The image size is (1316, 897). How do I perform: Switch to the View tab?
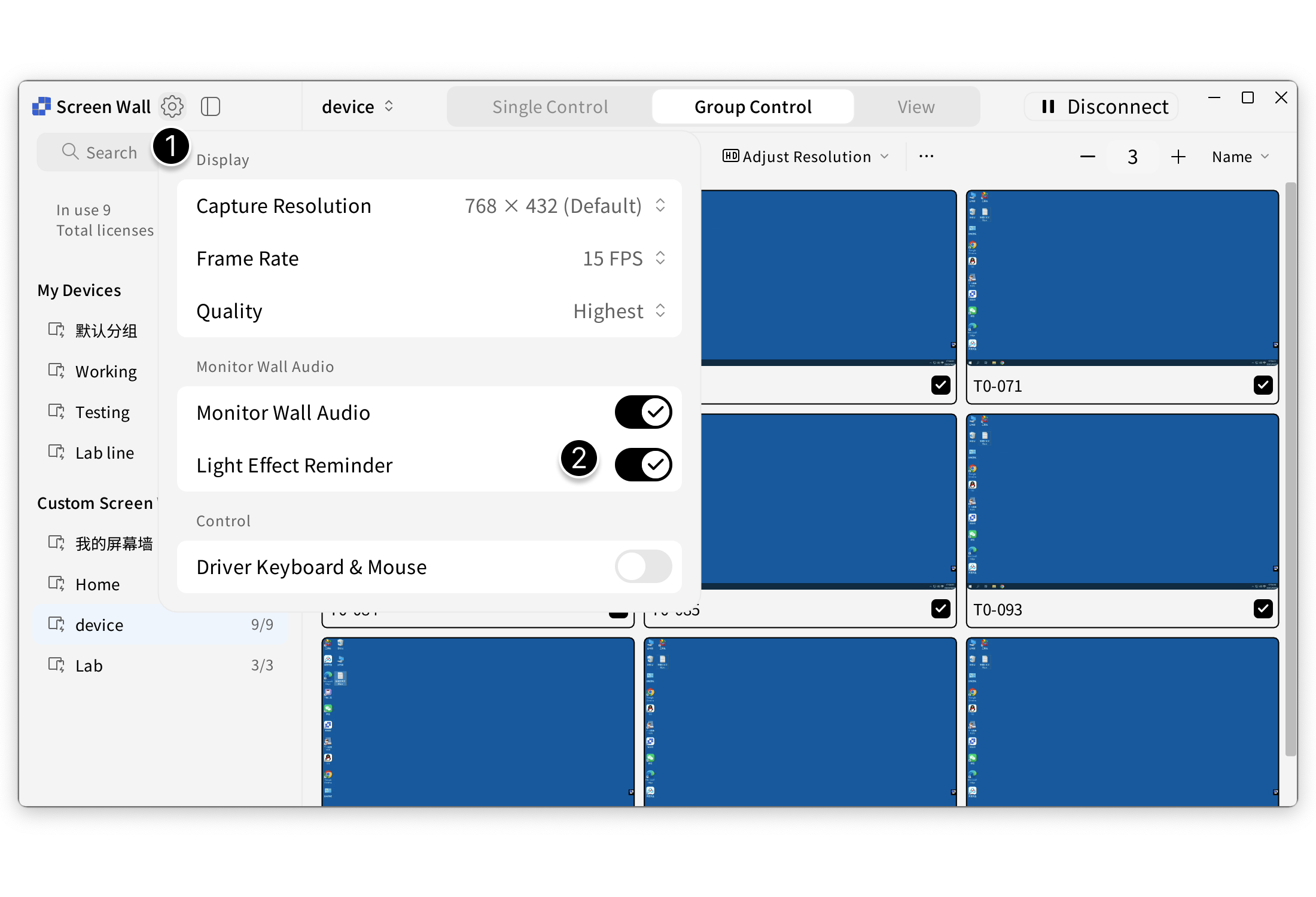pos(916,106)
